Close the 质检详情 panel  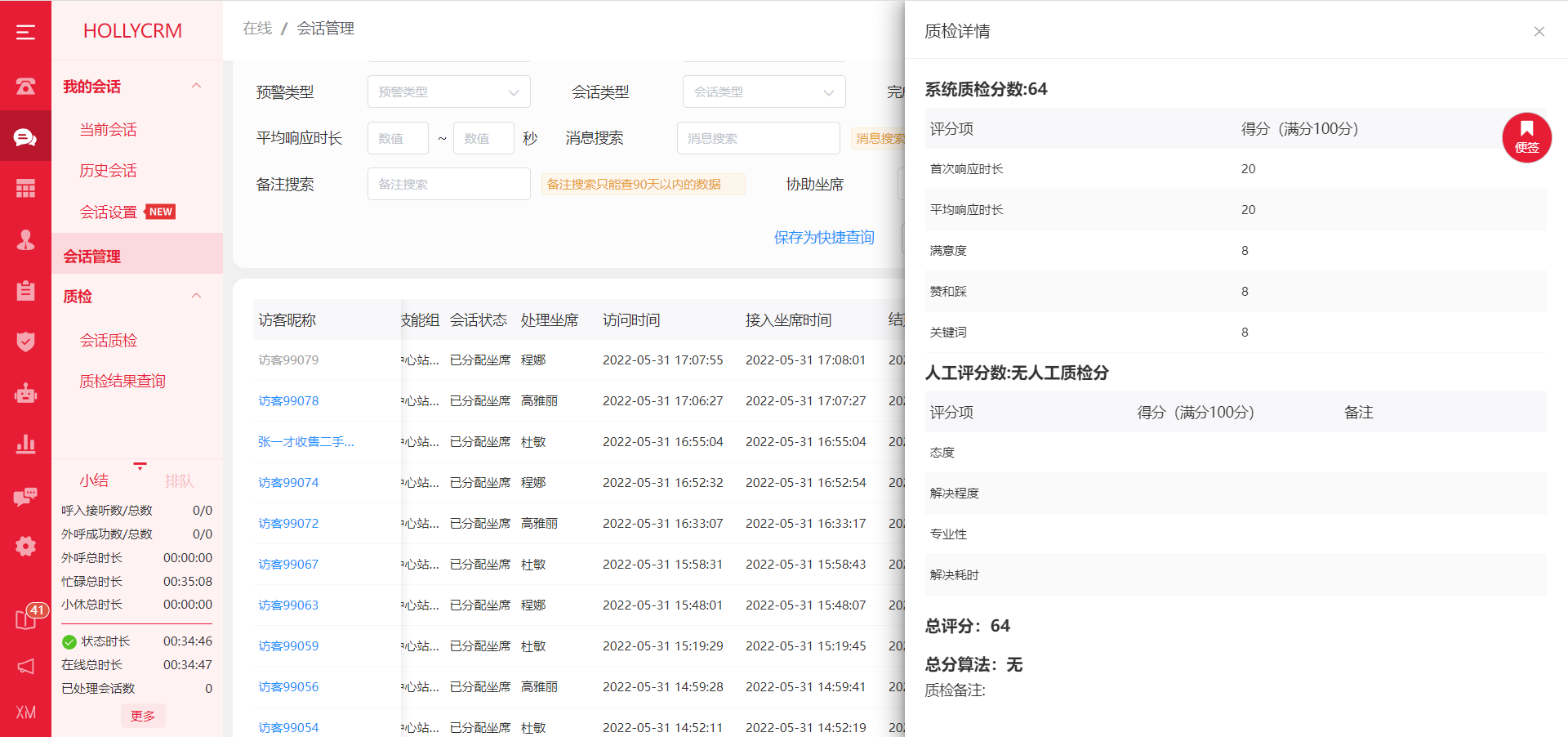(x=1539, y=32)
